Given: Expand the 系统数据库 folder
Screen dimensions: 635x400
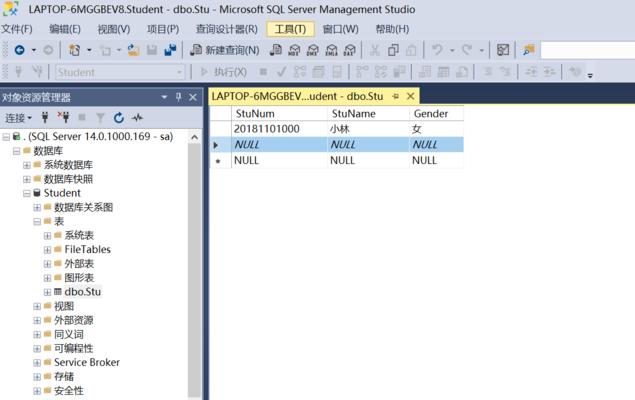Looking at the screenshot, I should coord(27,165).
